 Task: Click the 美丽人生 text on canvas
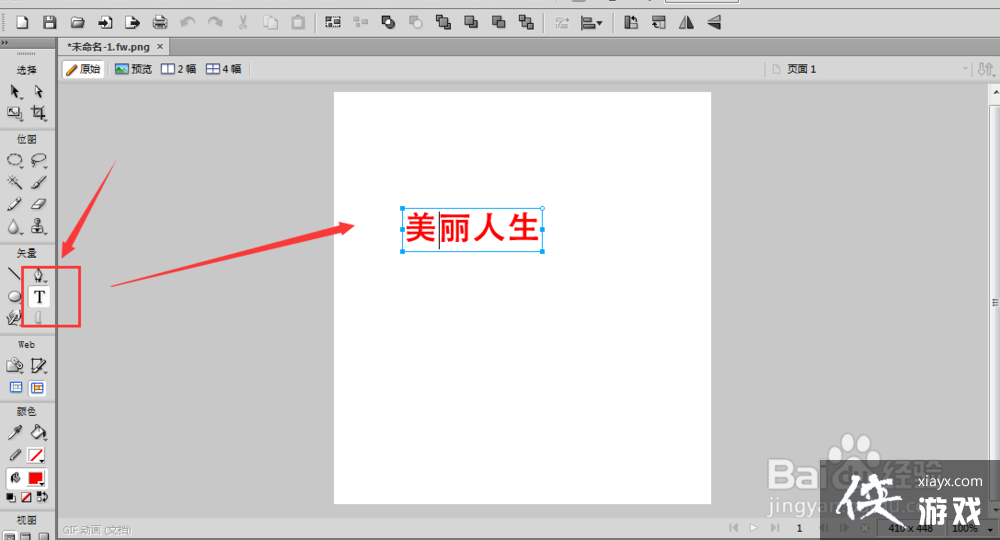click(472, 229)
